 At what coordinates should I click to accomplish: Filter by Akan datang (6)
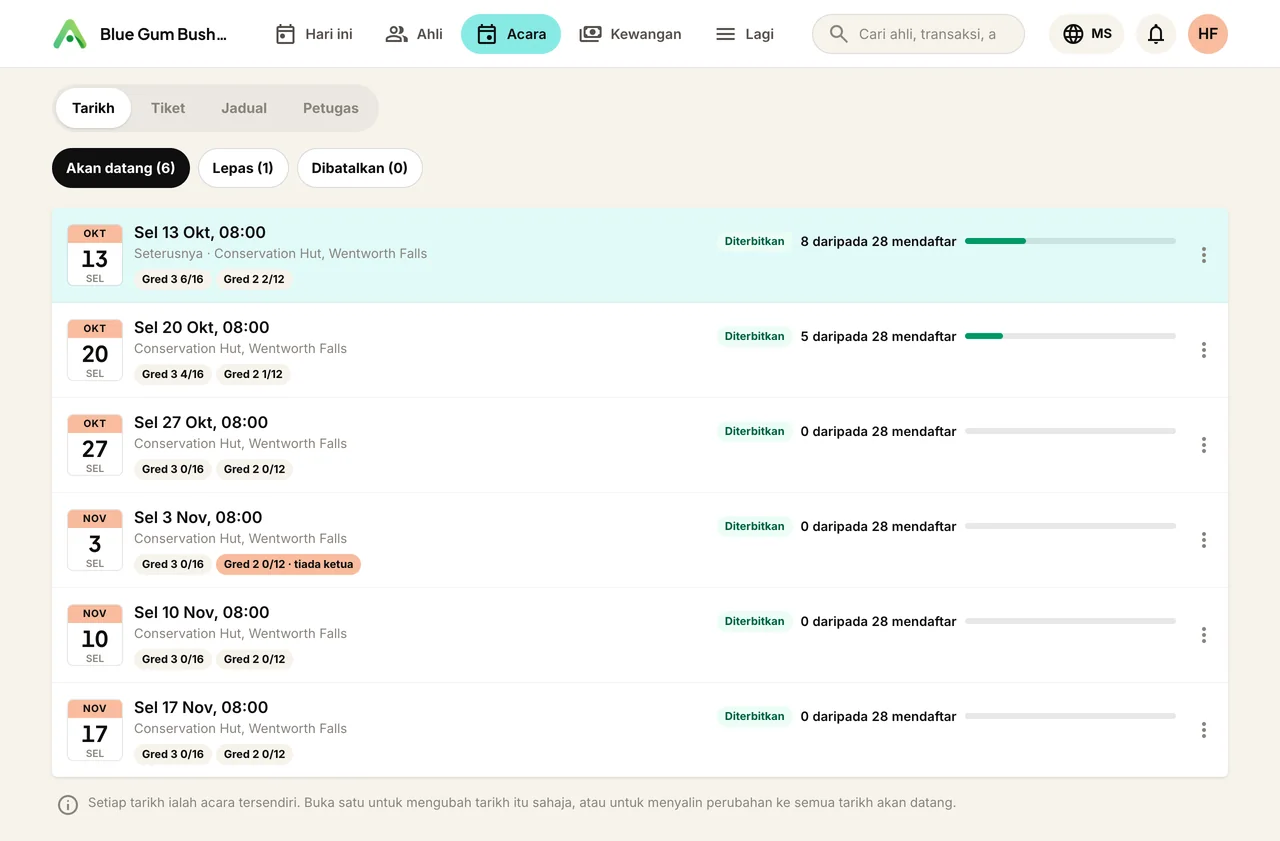[121, 168]
